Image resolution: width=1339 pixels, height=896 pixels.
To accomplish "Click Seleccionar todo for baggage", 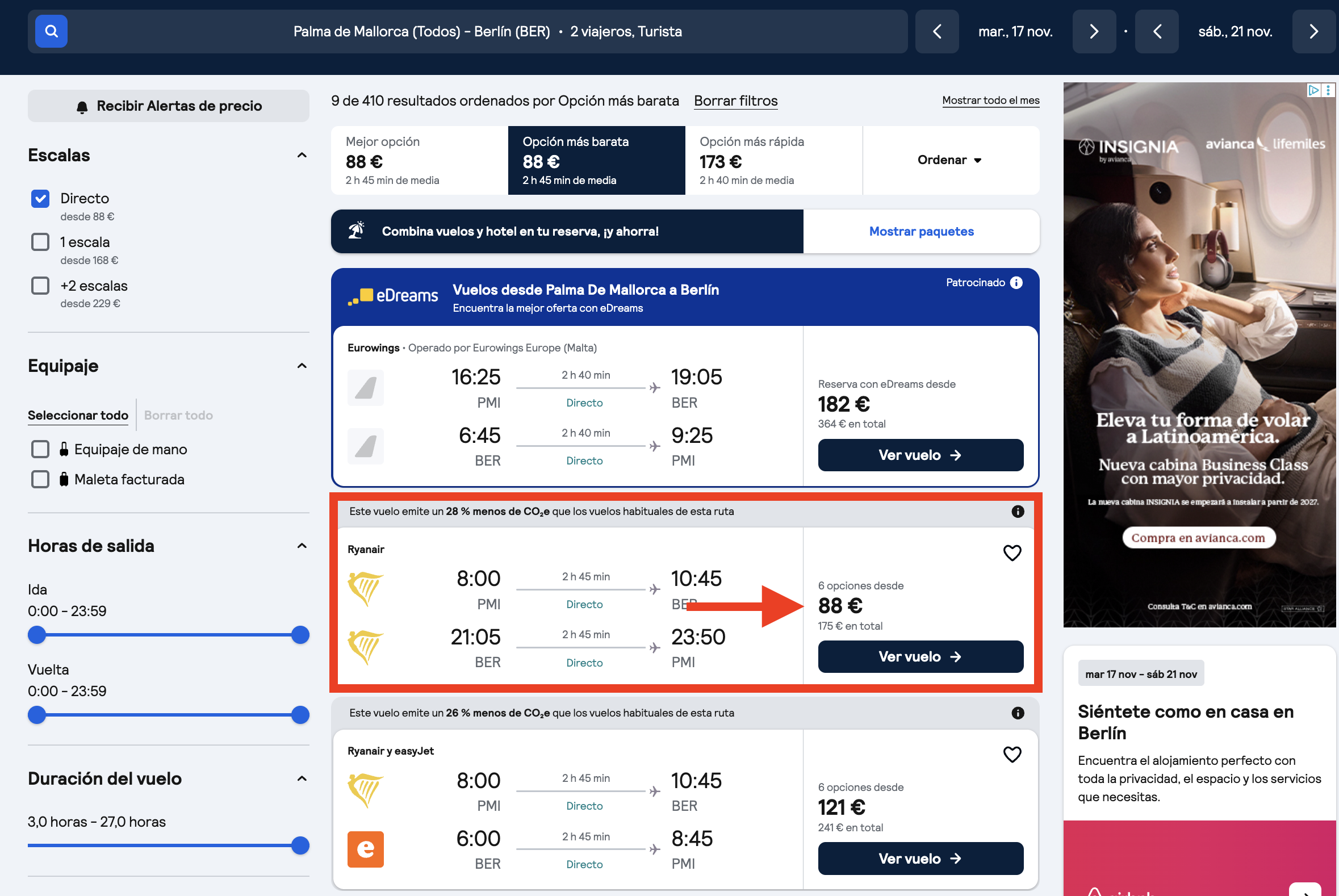I will pos(78,416).
